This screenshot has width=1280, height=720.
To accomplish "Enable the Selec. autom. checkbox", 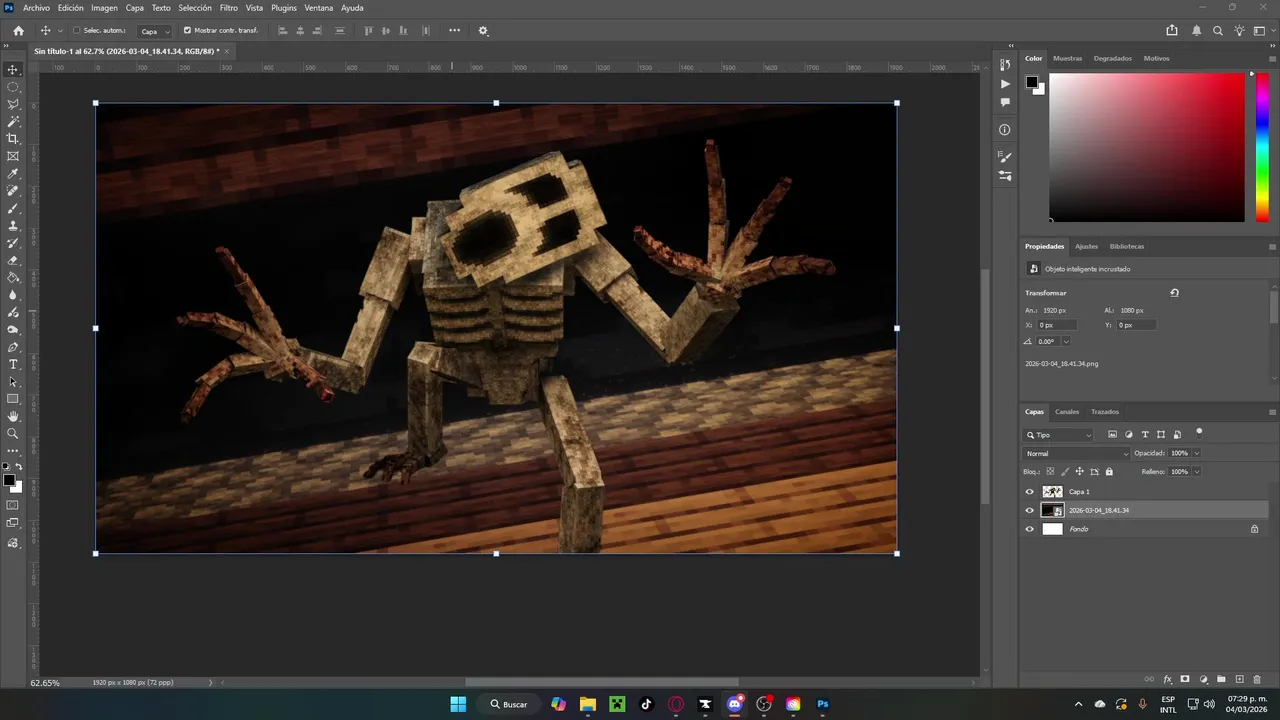I will click(76, 31).
